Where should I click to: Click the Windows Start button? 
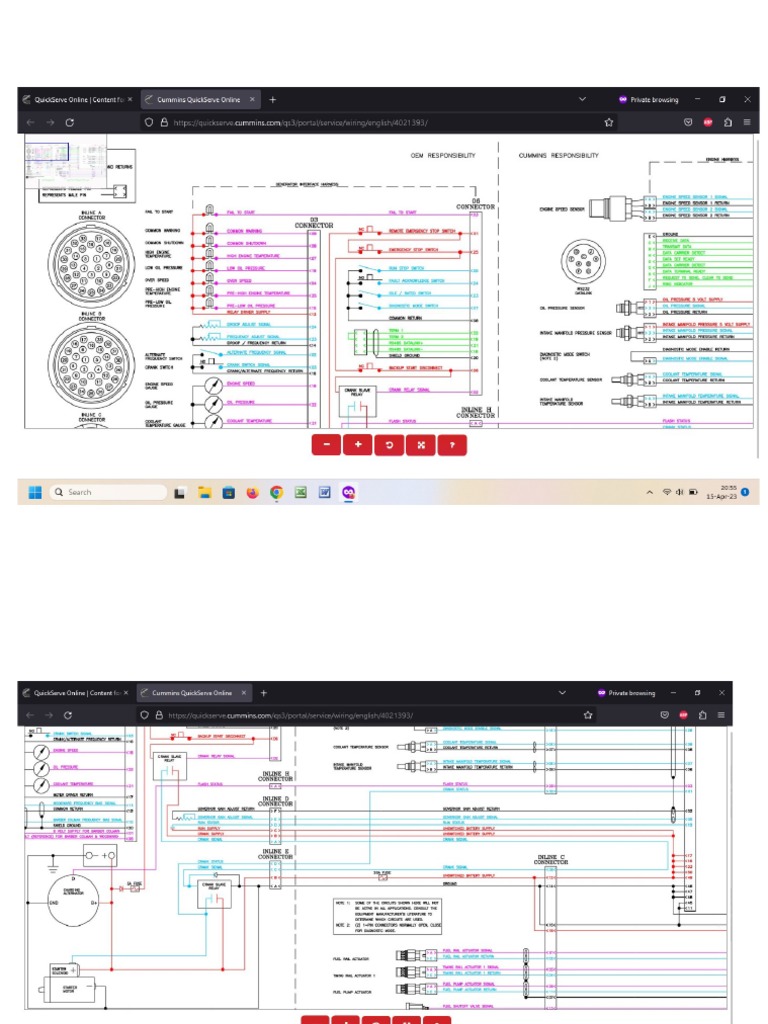click(35, 492)
